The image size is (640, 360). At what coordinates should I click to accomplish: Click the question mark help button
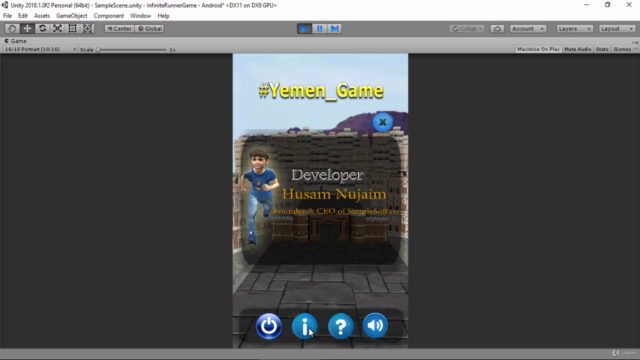tap(340, 326)
